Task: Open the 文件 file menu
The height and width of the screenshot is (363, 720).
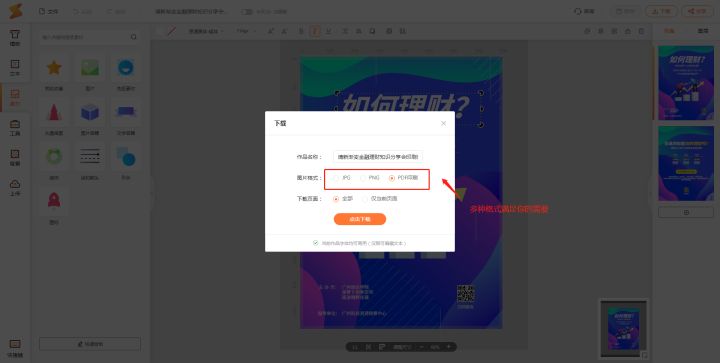Action: 48,11
